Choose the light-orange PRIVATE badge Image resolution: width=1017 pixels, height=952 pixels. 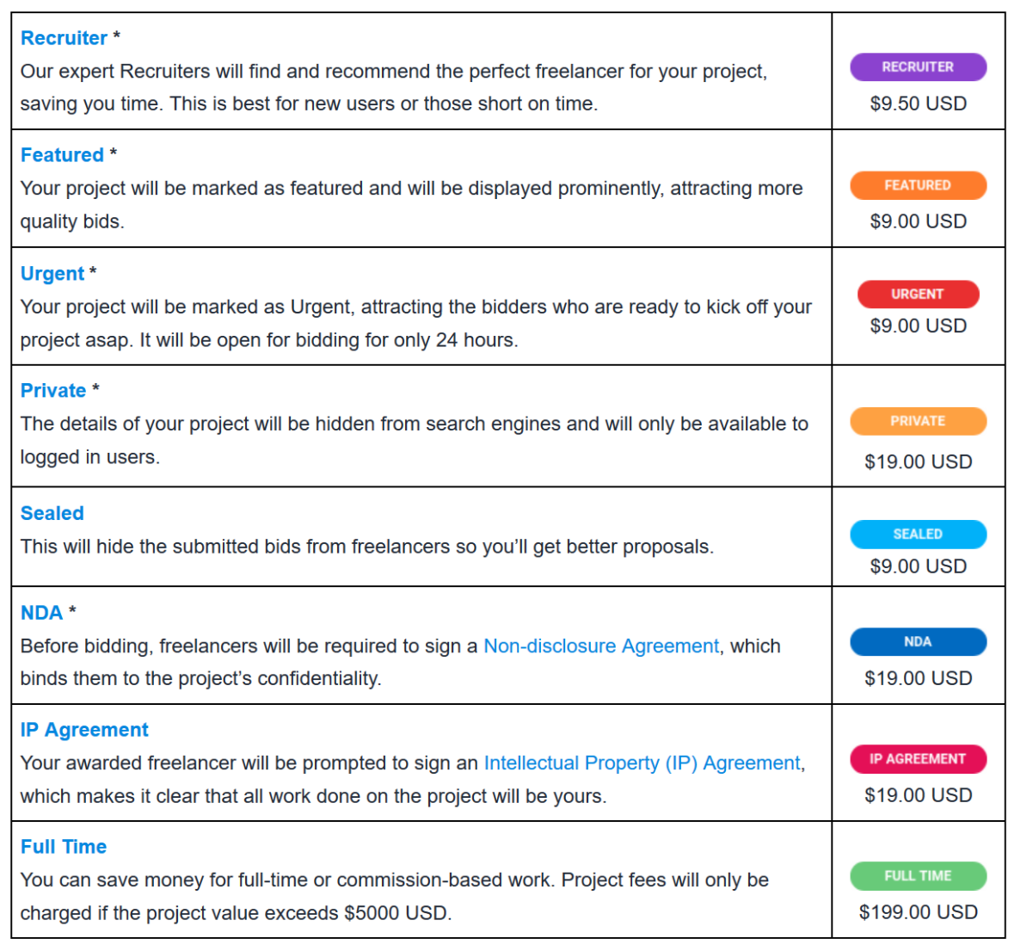point(917,421)
